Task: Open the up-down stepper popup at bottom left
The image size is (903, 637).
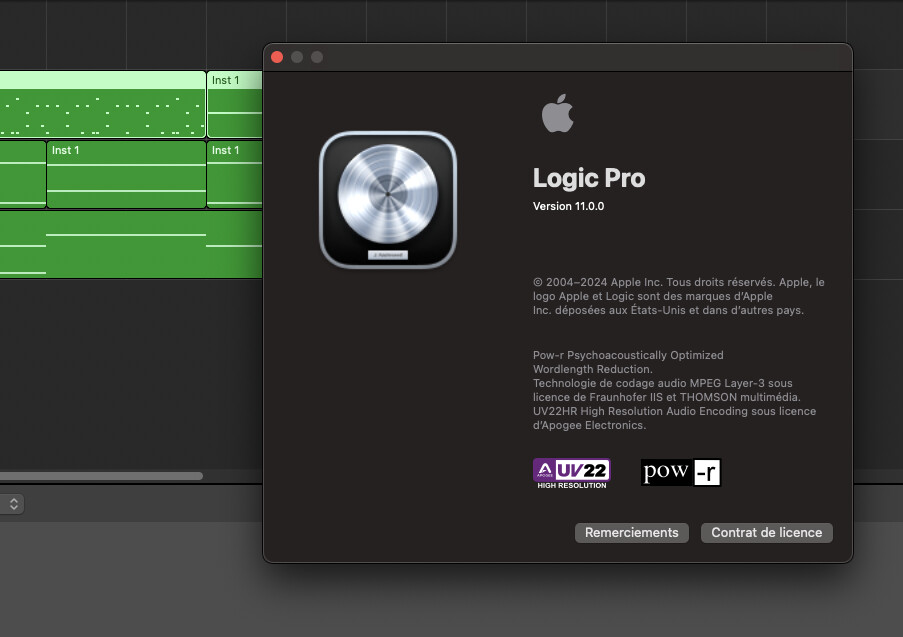Action: pos(13,504)
